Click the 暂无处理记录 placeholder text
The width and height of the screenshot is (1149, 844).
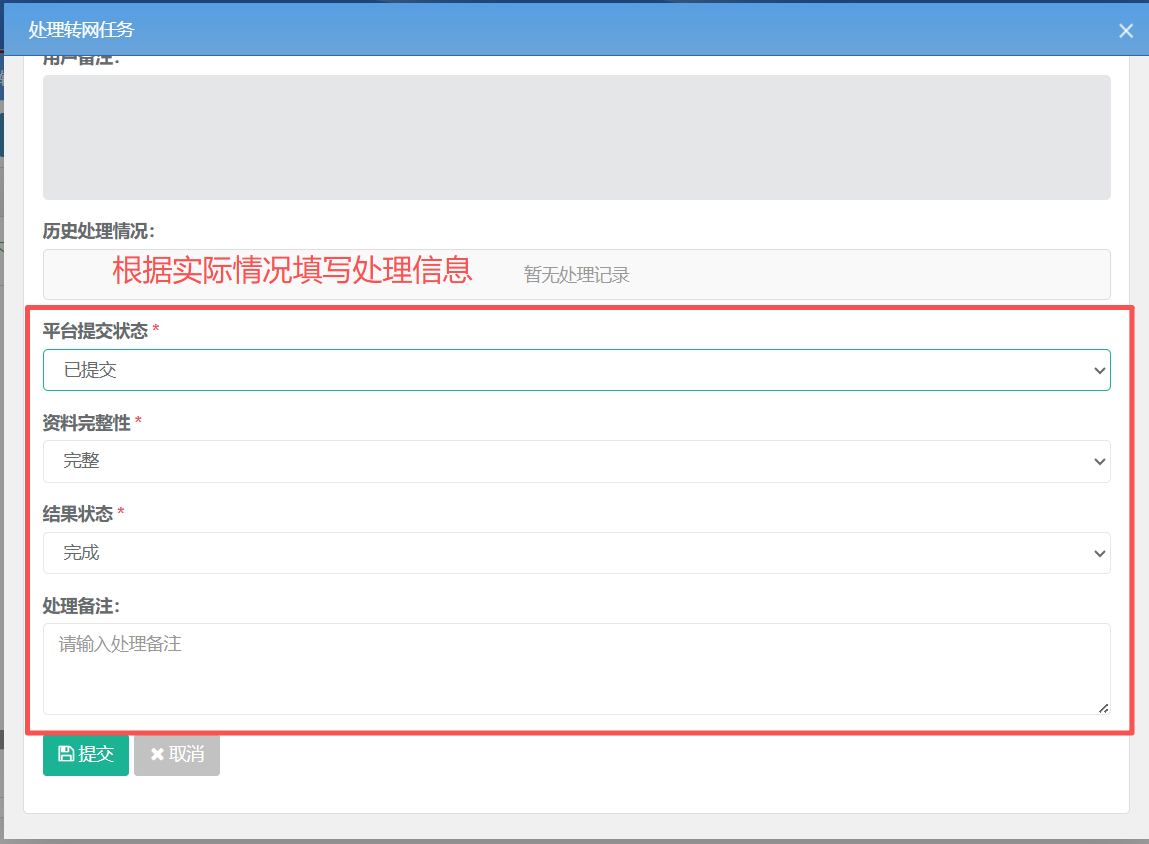[x=577, y=275]
